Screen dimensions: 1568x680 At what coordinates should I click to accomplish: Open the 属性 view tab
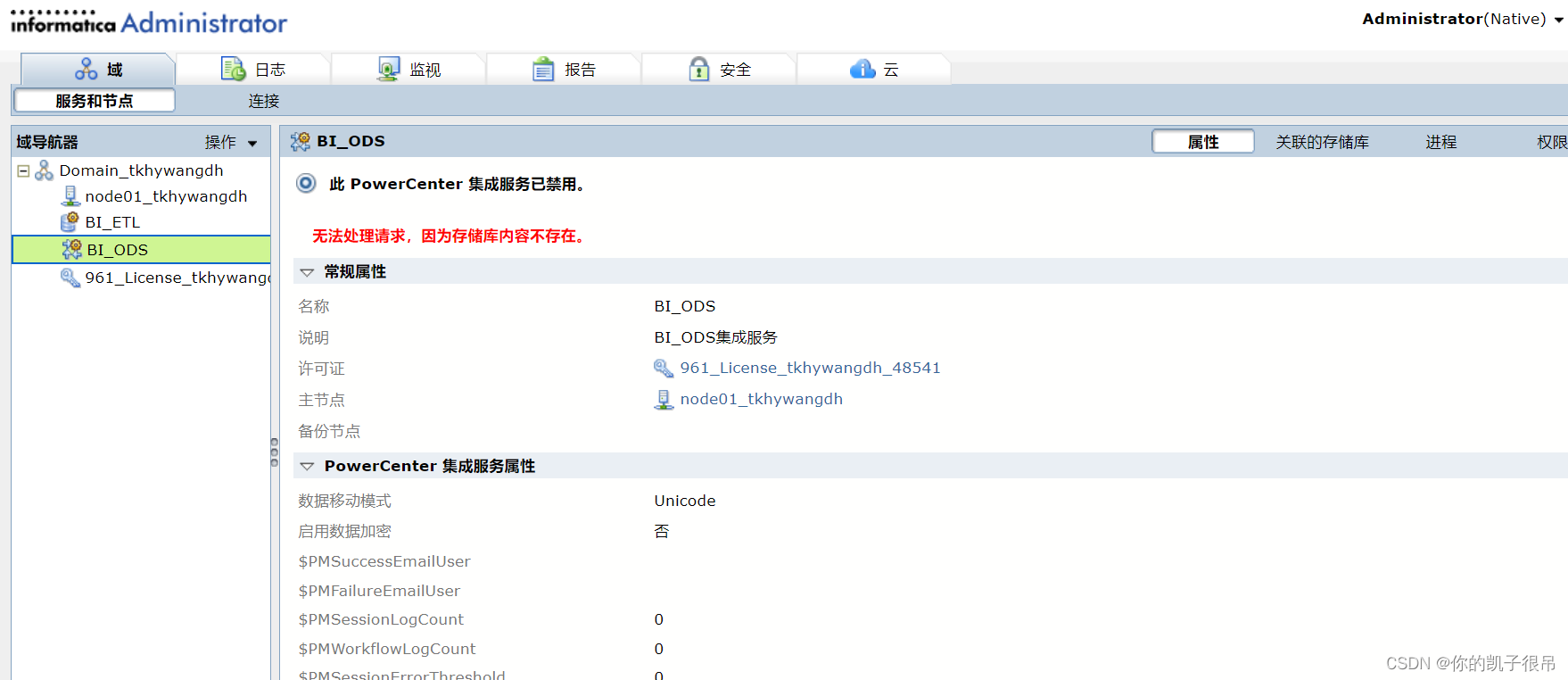point(1203,141)
